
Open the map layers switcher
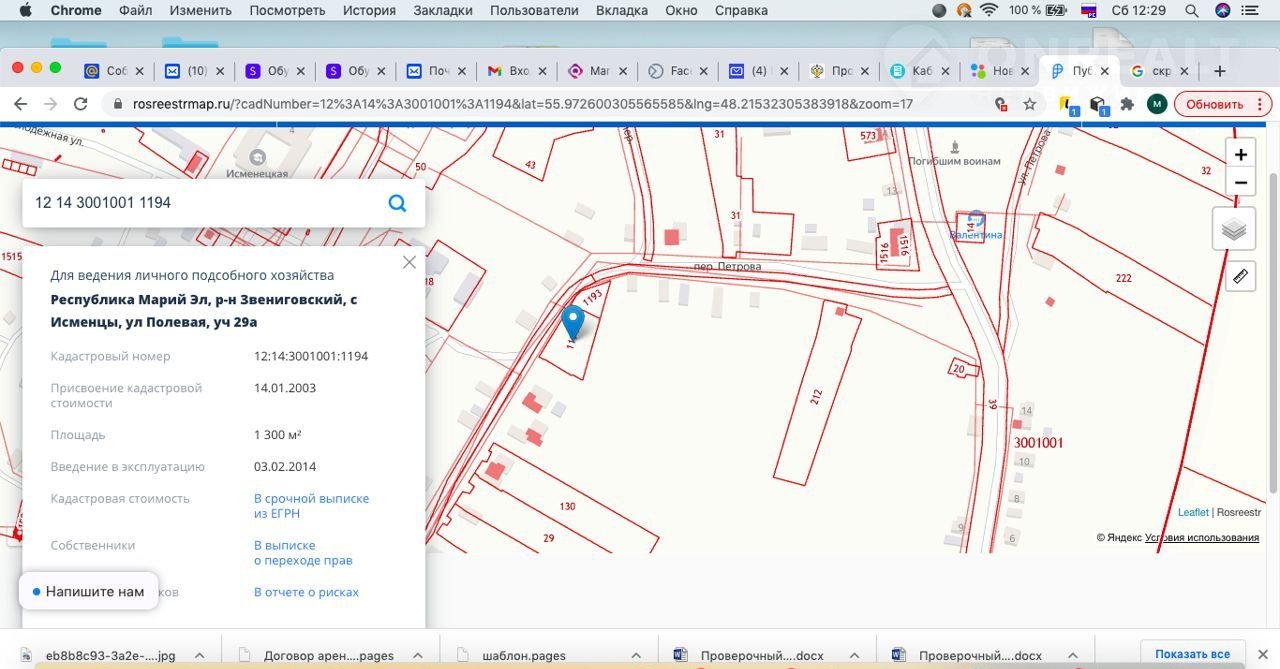tap(1234, 230)
